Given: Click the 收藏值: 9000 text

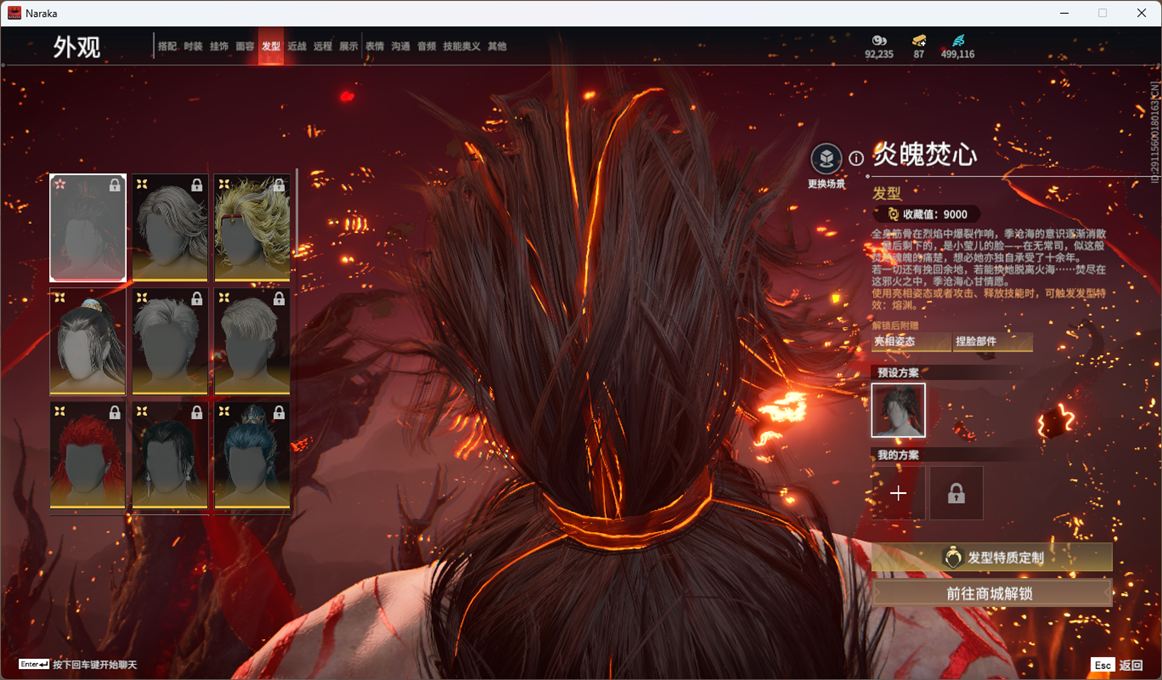Looking at the screenshot, I should 935,214.
